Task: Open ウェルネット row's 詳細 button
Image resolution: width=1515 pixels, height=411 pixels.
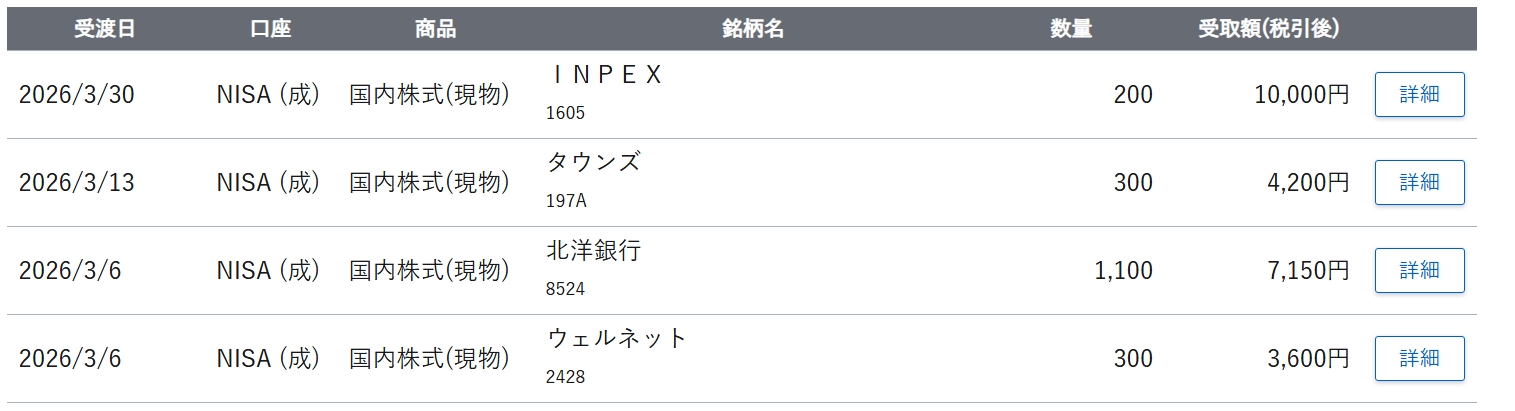Action: (1419, 358)
